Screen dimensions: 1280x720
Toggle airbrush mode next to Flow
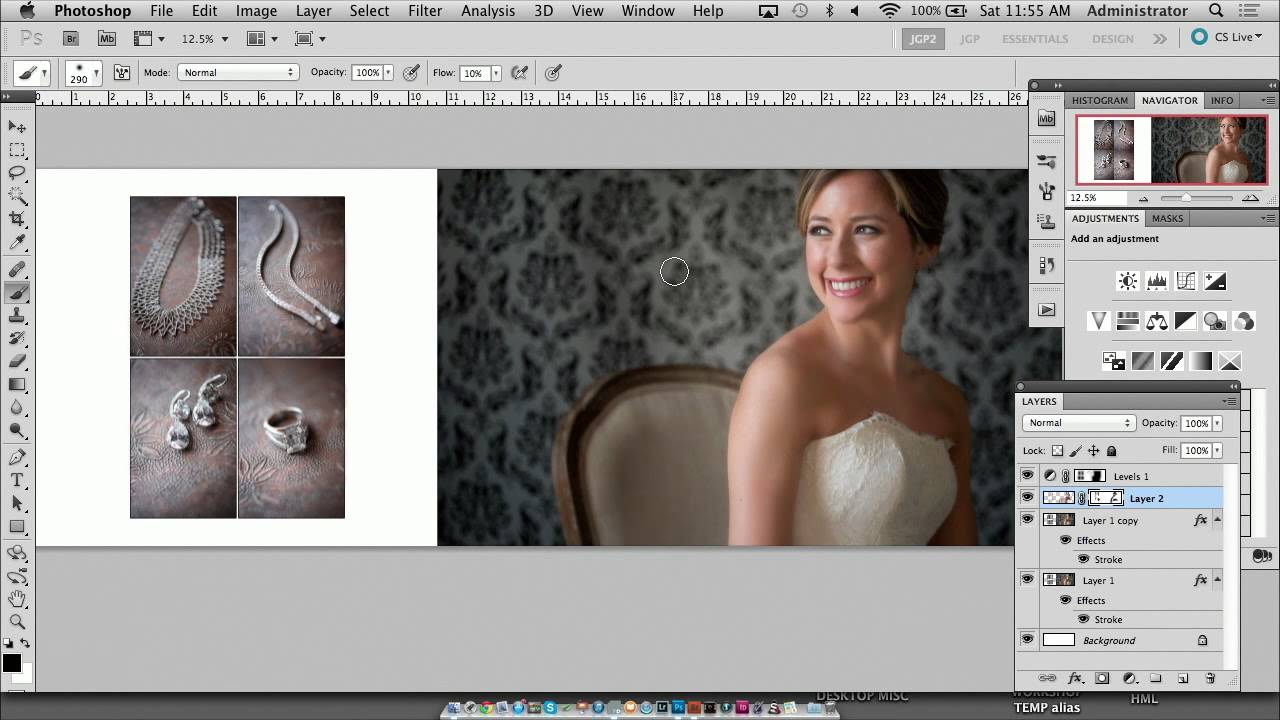519,72
